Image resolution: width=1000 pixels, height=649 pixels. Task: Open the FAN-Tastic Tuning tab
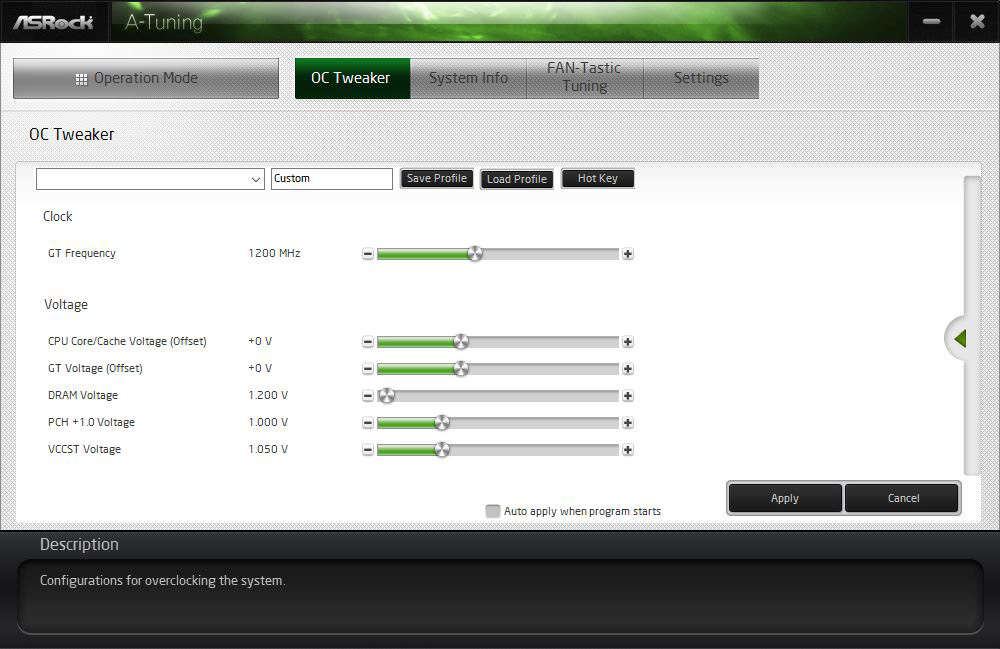pos(584,78)
